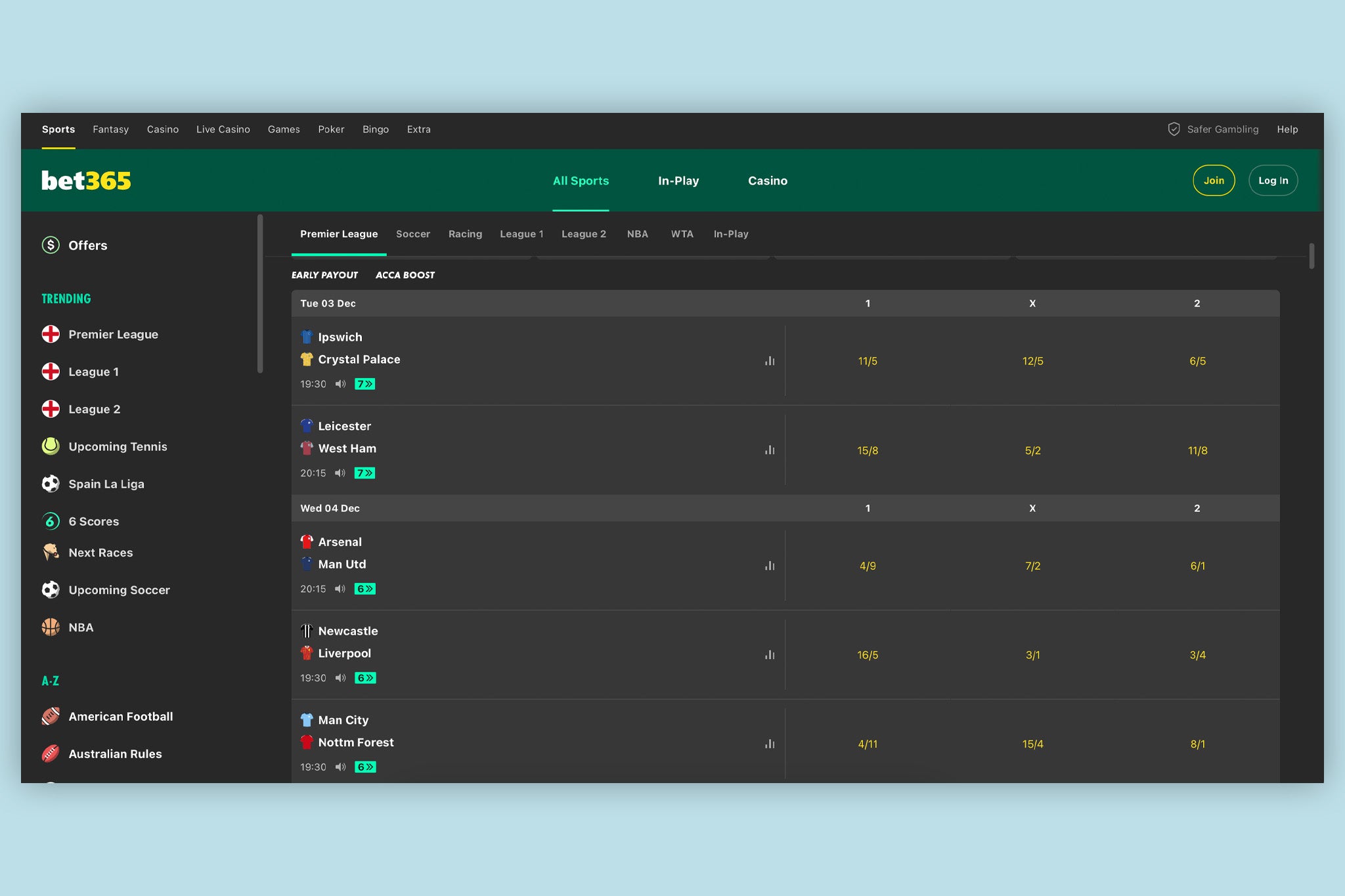Expand the 7 more markets for Leicester game
Viewport: 1345px width, 896px height.
pos(365,473)
